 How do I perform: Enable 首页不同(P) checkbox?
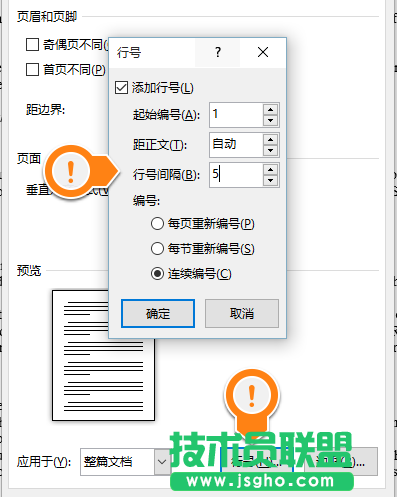pos(32,70)
